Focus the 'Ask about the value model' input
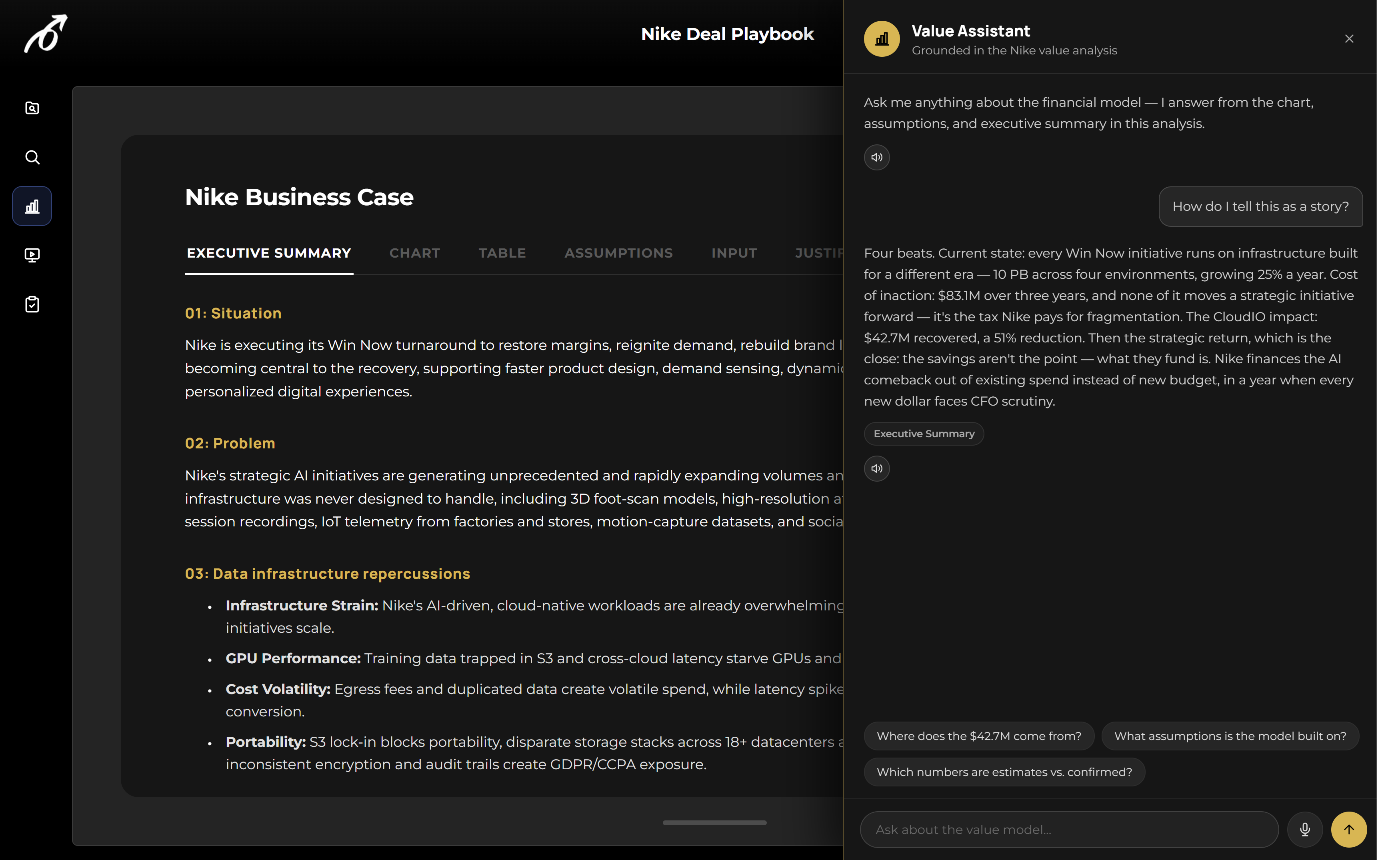The image size is (1377, 860). [1069, 829]
